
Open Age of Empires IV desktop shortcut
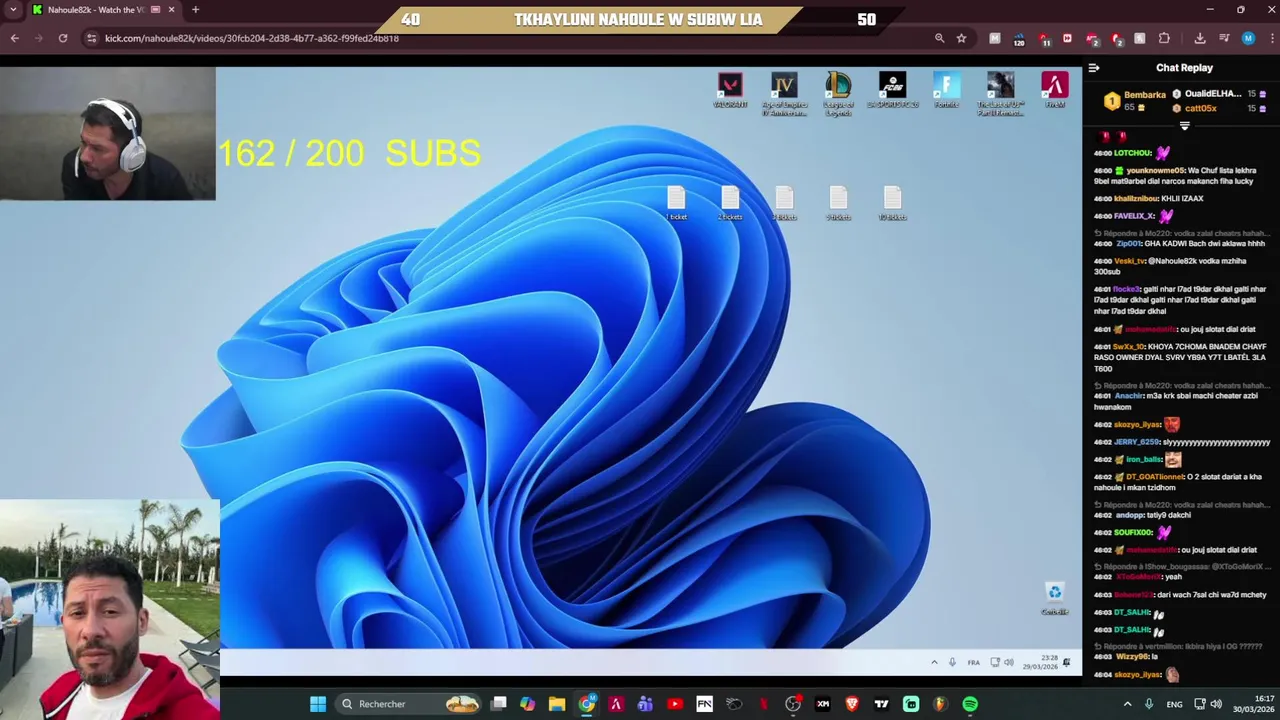click(x=784, y=93)
